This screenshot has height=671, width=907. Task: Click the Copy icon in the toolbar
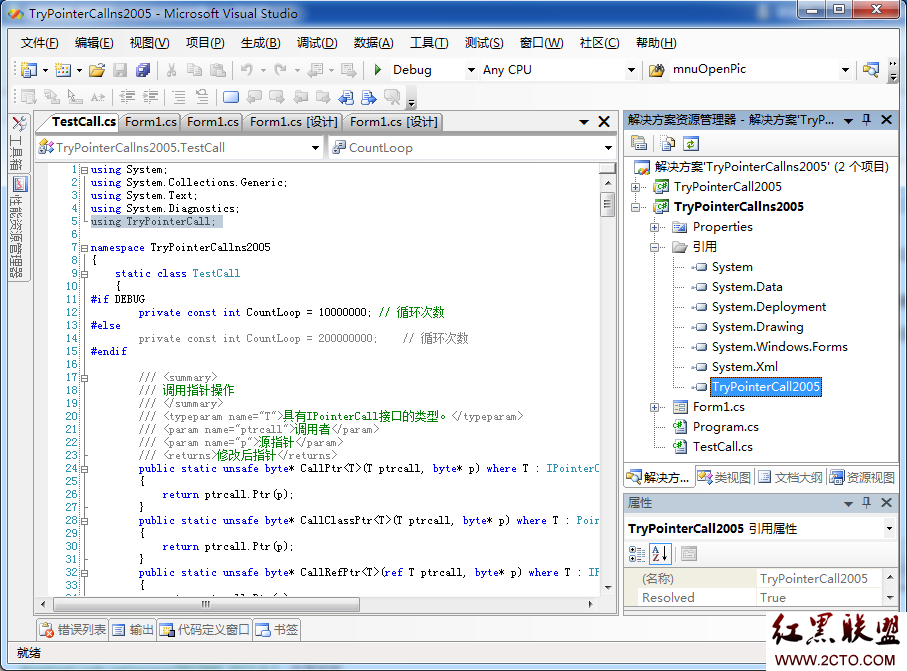[194, 70]
